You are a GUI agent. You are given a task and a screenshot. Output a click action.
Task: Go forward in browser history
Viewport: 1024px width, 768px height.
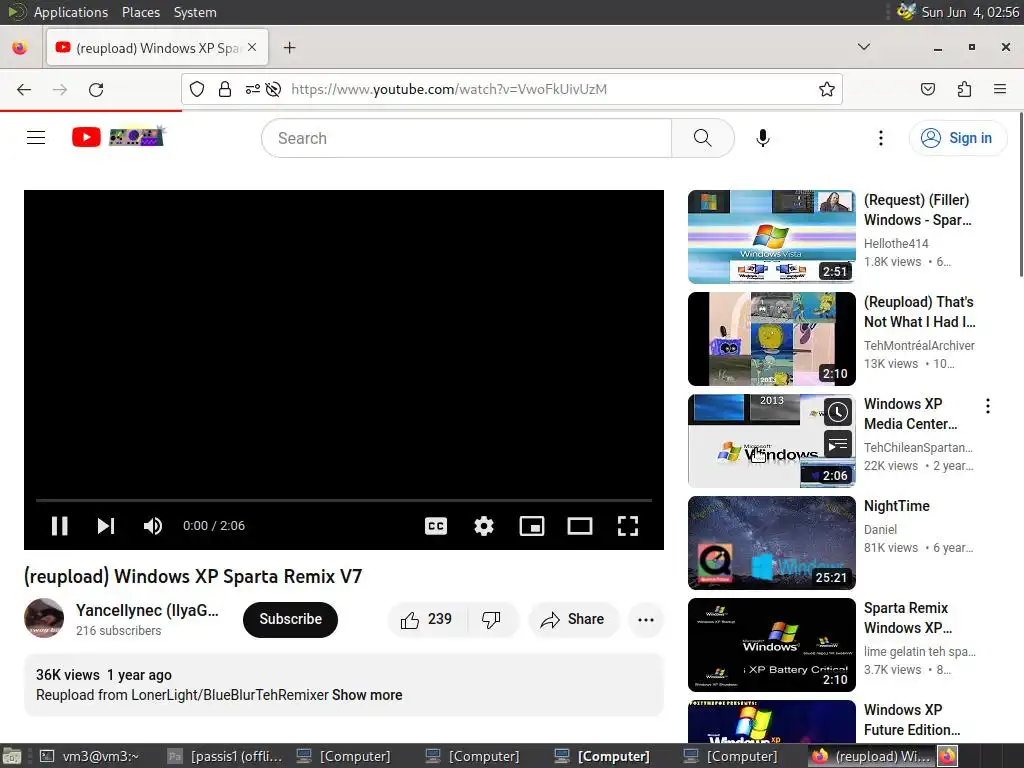click(60, 89)
